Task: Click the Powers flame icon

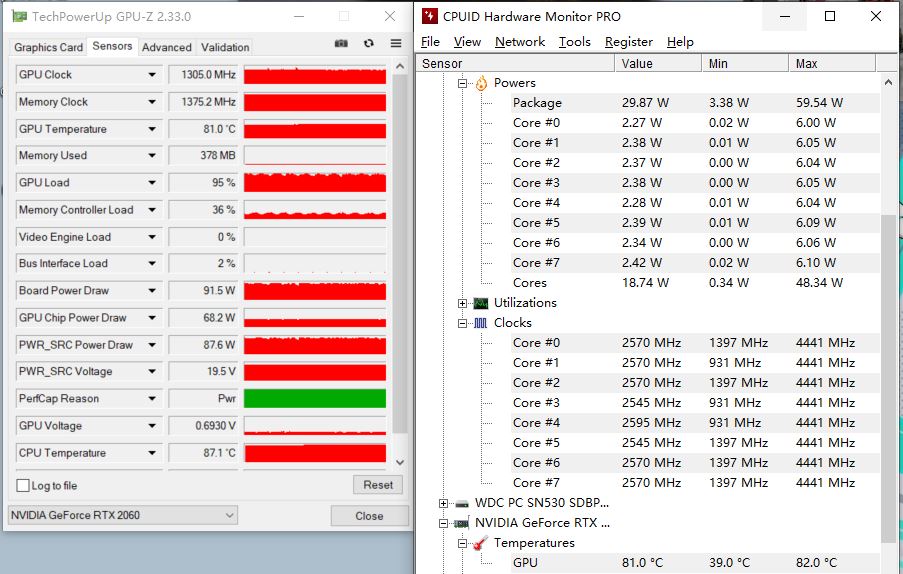Action: pos(481,83)
